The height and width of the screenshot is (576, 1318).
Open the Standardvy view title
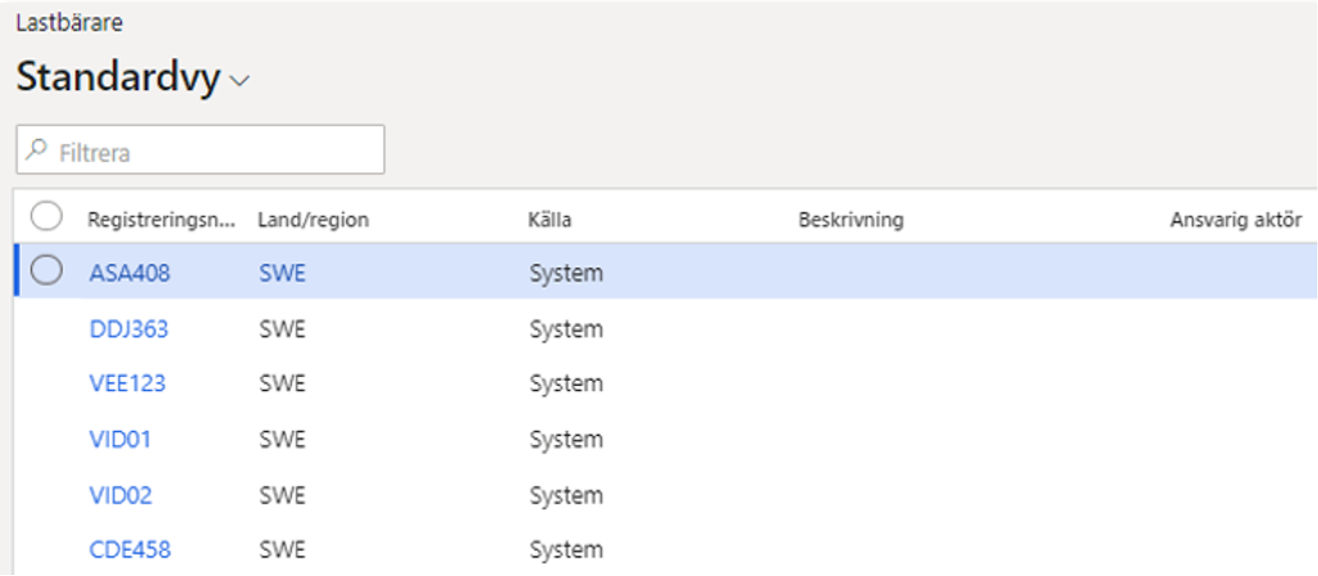118,77
